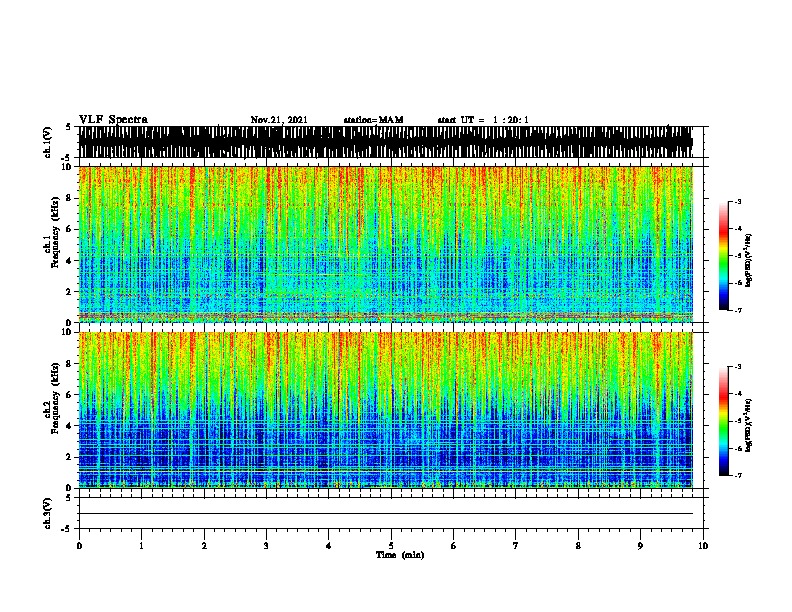This screenshot has width=792, height=612.
Task: Click time axis tick label "3"
Action: coord(266,546)
